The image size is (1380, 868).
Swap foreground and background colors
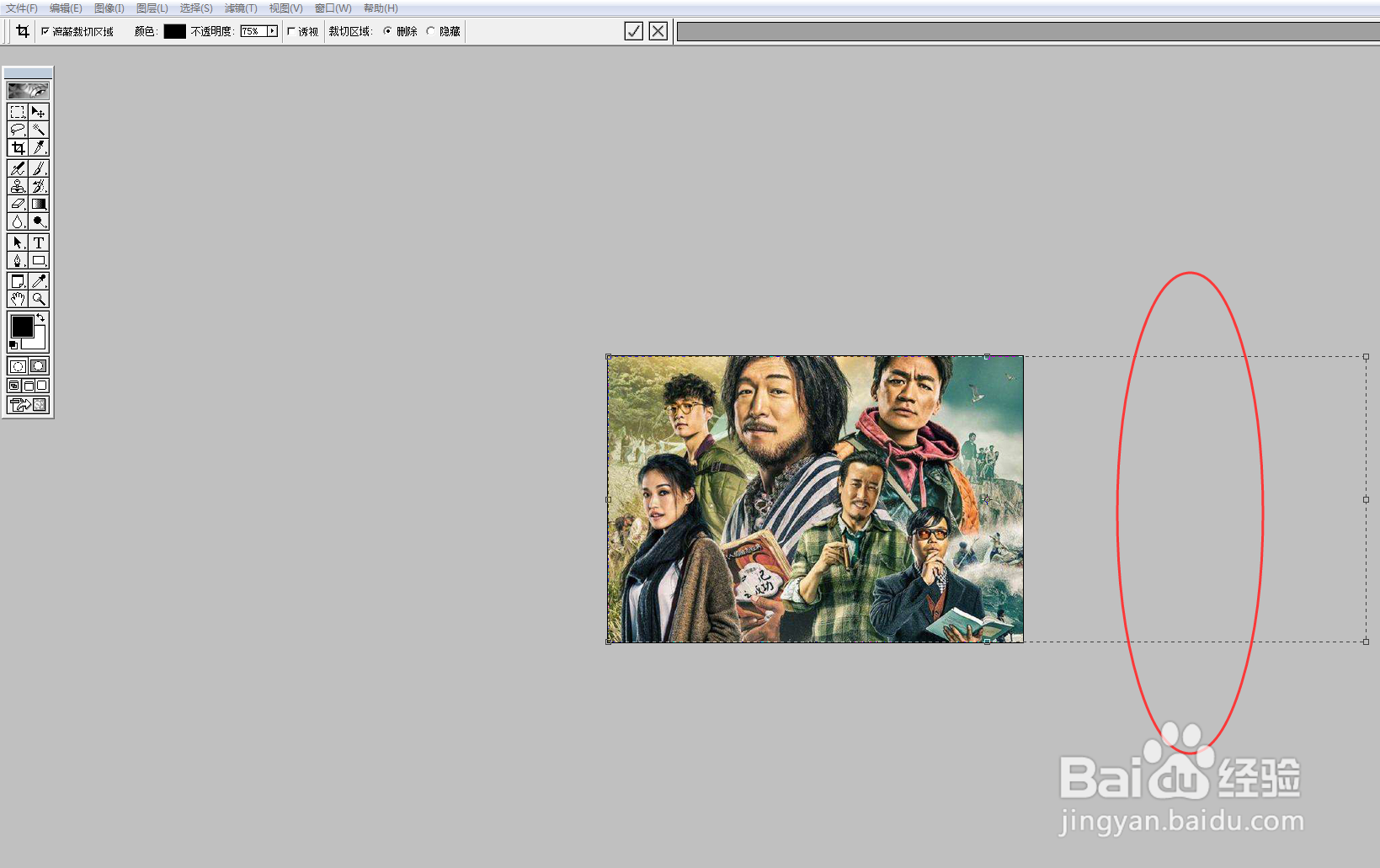[41, 317]
